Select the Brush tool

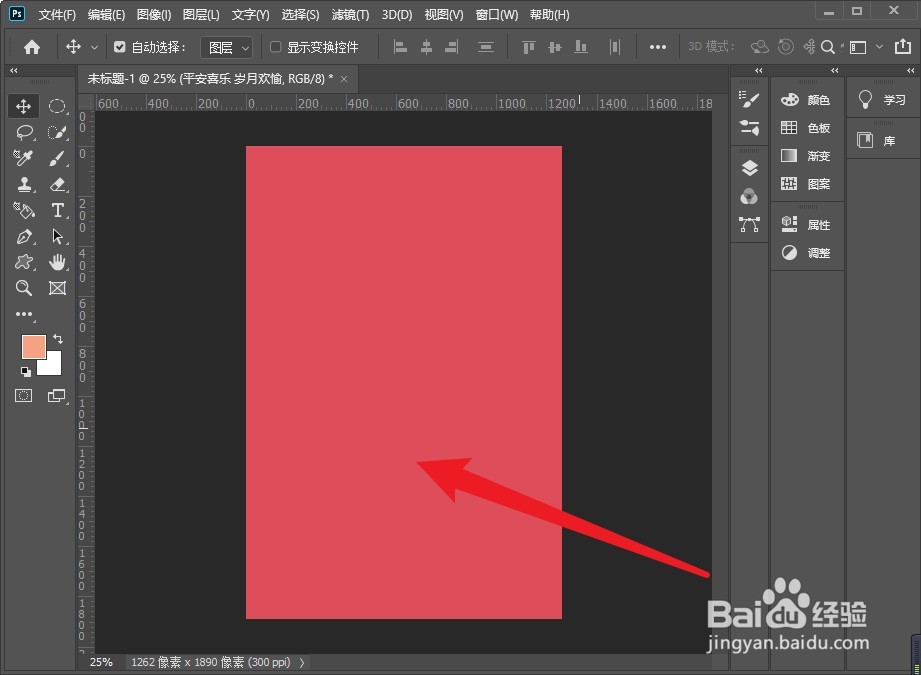pyautogui.click(x=57, y=158)
